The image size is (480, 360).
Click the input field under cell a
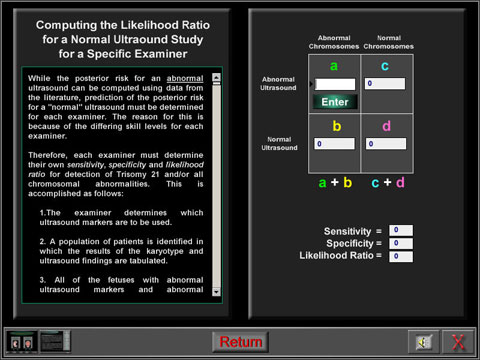pyautogui.click(x=335, y=84)
